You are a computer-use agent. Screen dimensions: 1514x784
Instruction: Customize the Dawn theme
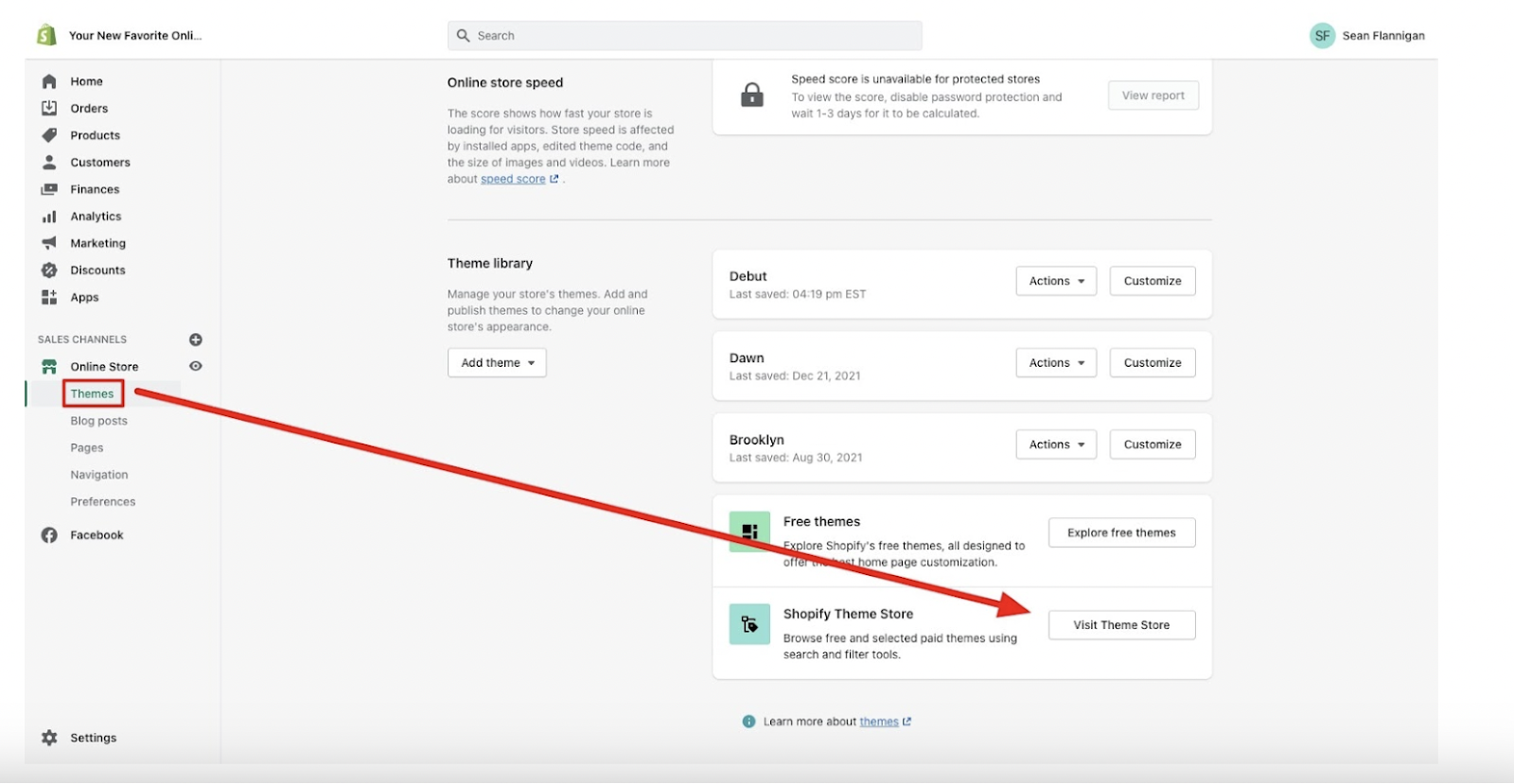[1153, 363]
